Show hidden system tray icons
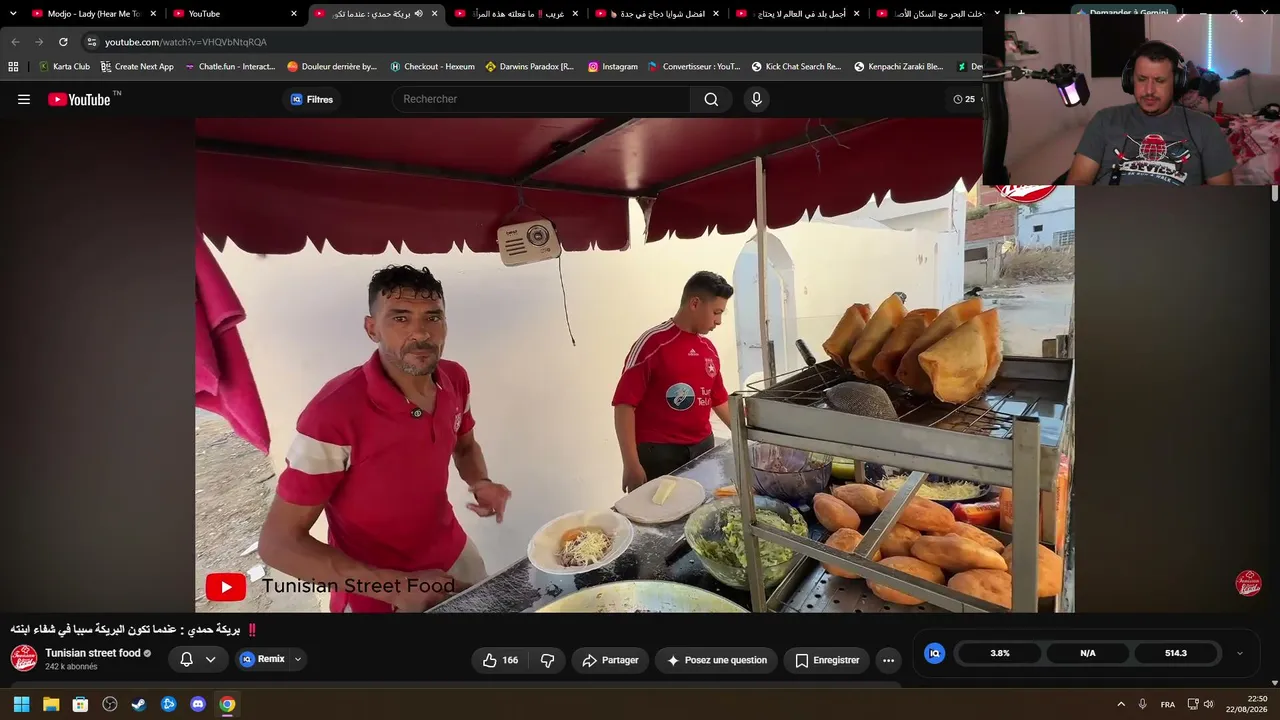This screenshot has width=1280, height=720. coord(1121,704)
